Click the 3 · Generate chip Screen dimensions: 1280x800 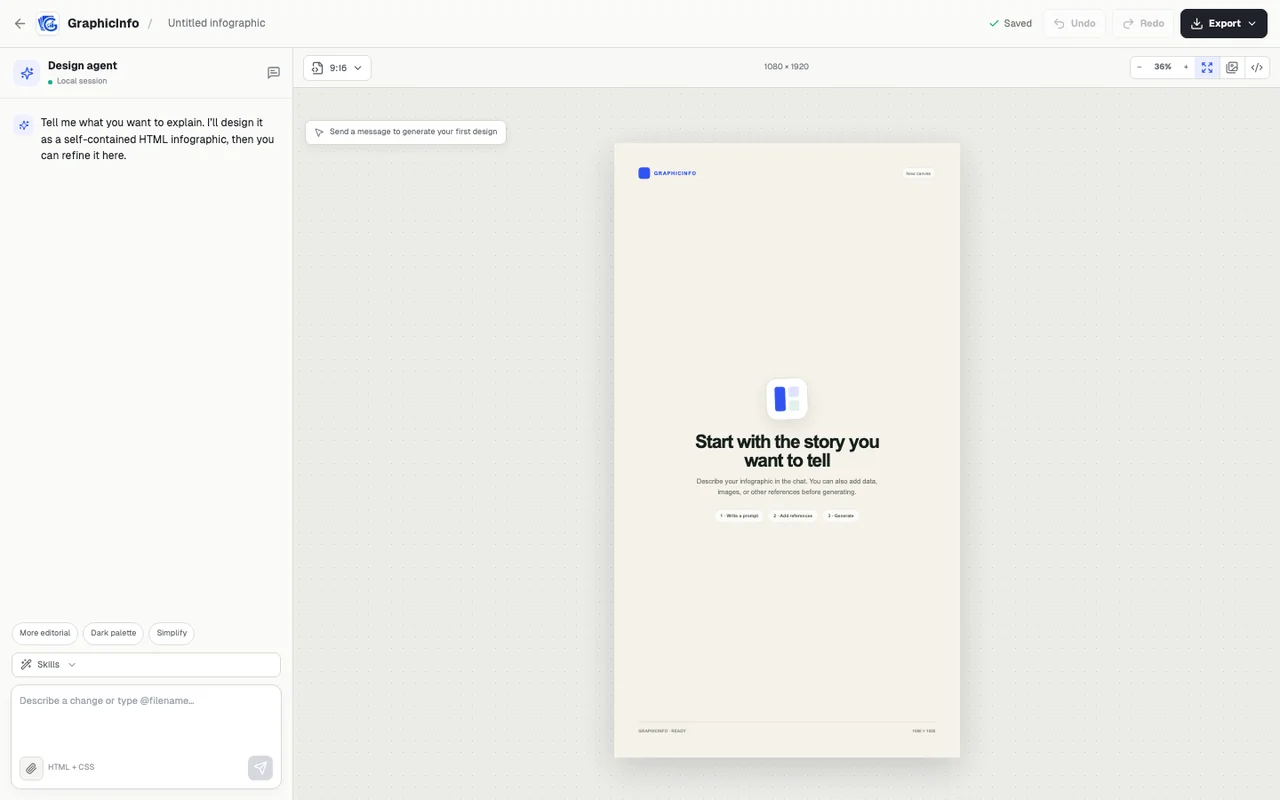coord(841,516)
